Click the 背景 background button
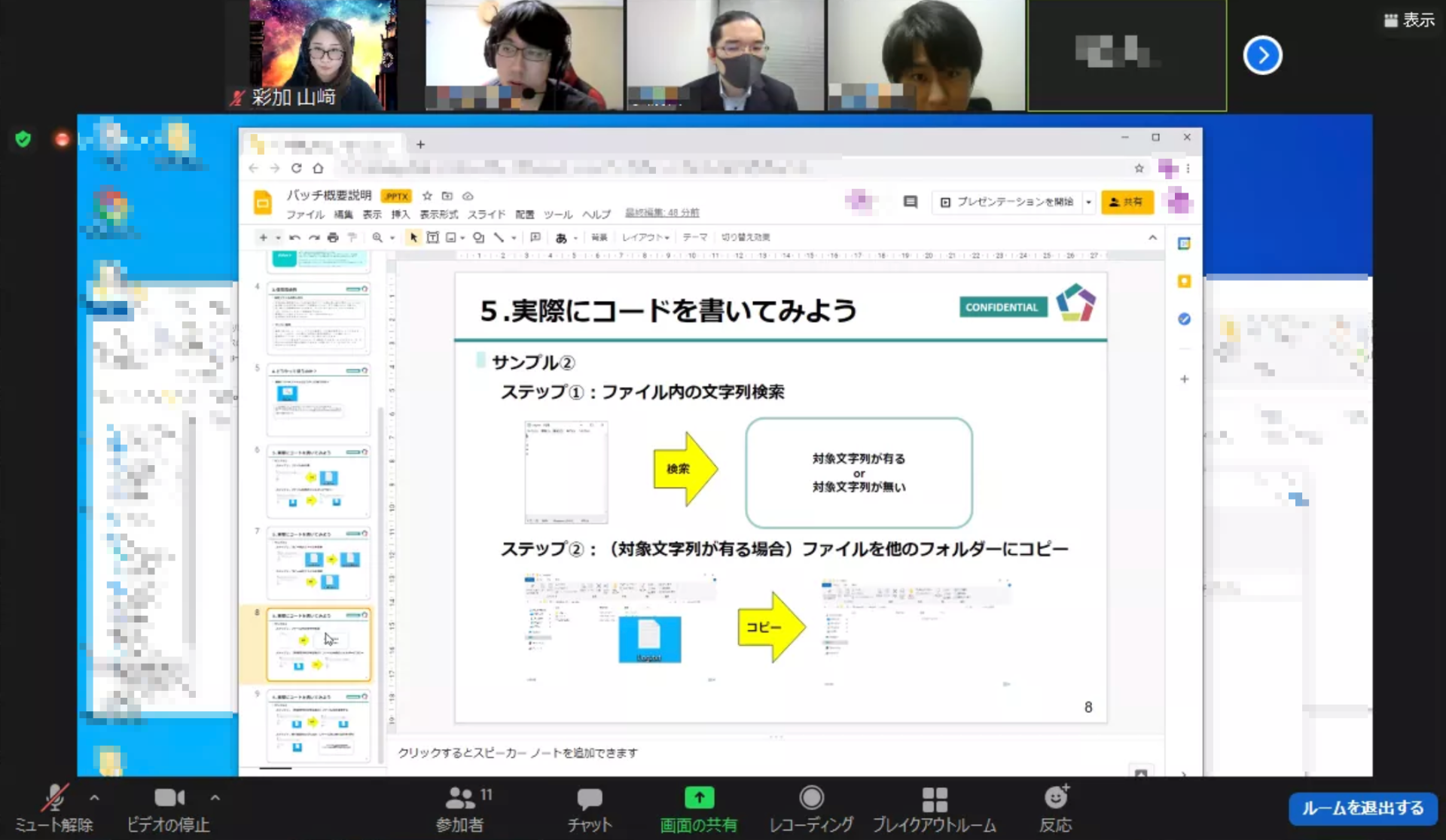The image size is (1446, 840). coord(599,237)
